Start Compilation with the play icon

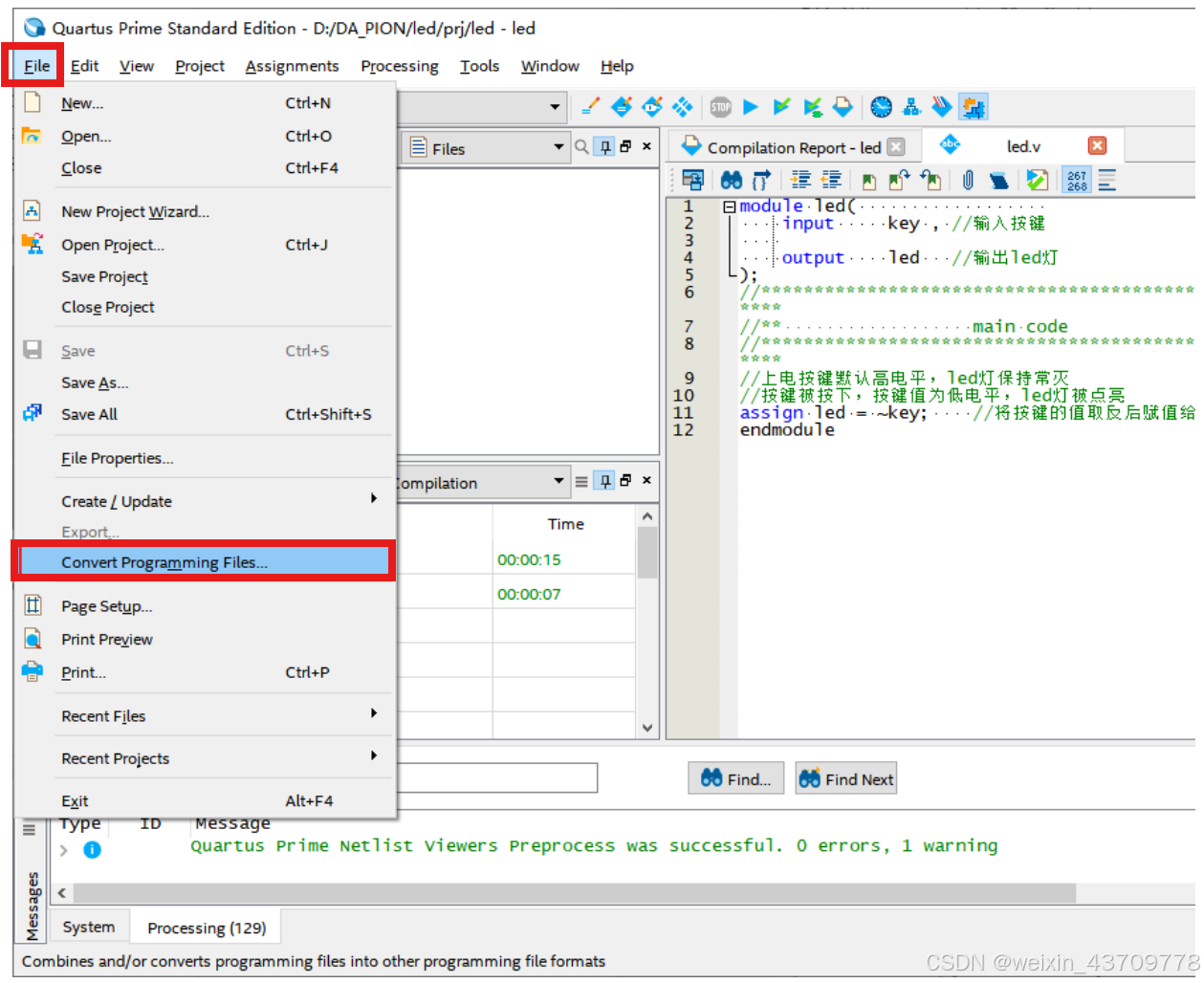[751, 107]
